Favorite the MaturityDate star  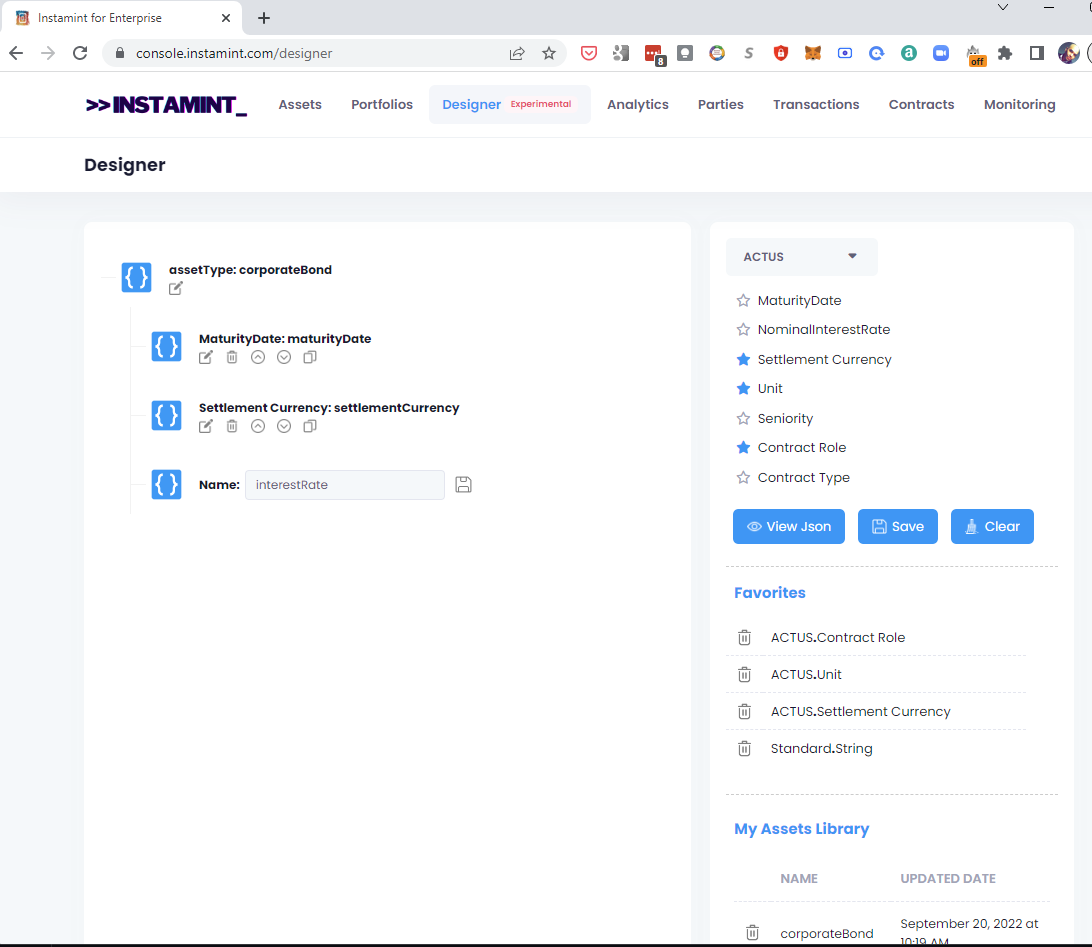point(743,301)
